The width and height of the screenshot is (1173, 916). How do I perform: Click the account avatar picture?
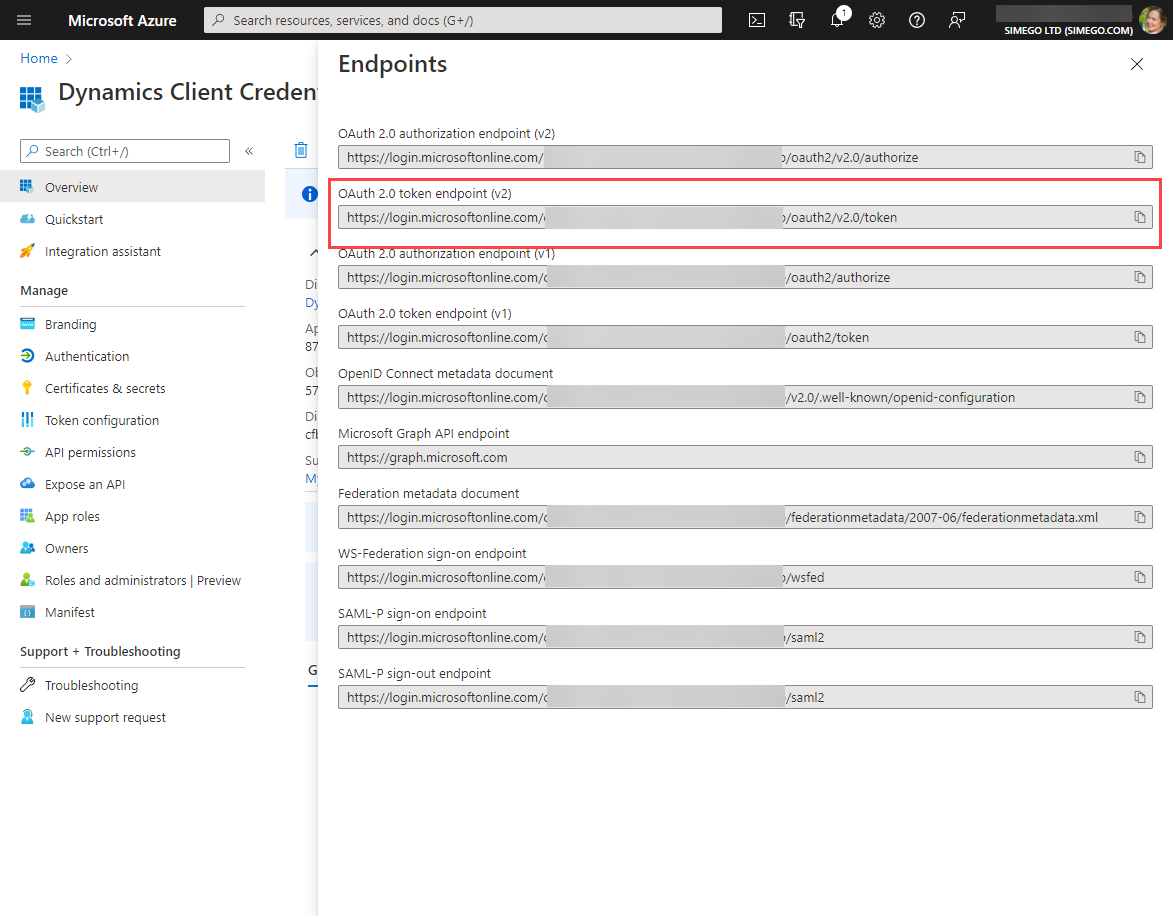coord(1151,20)
